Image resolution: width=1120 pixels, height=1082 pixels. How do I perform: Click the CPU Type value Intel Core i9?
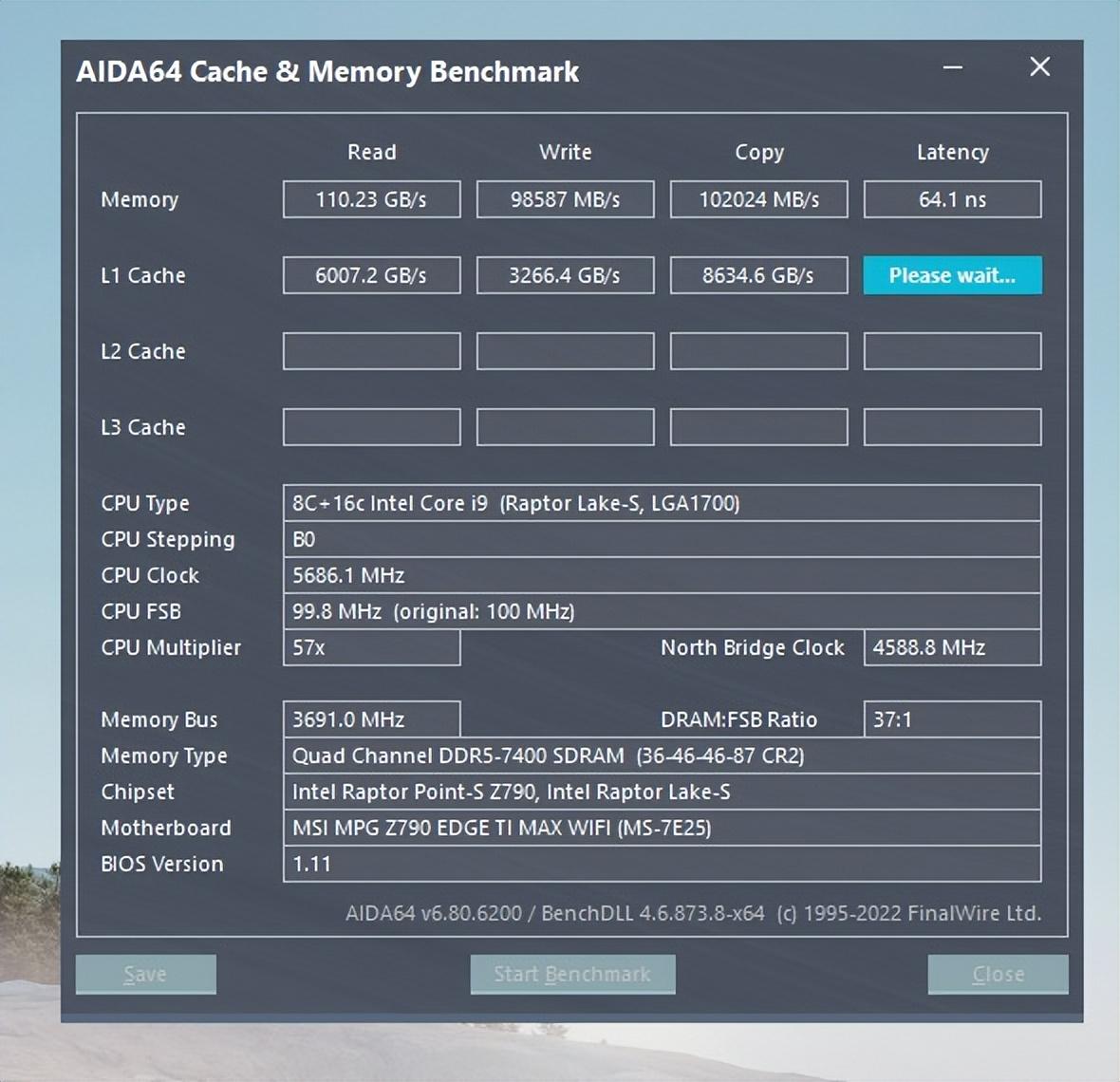(662, 503)
